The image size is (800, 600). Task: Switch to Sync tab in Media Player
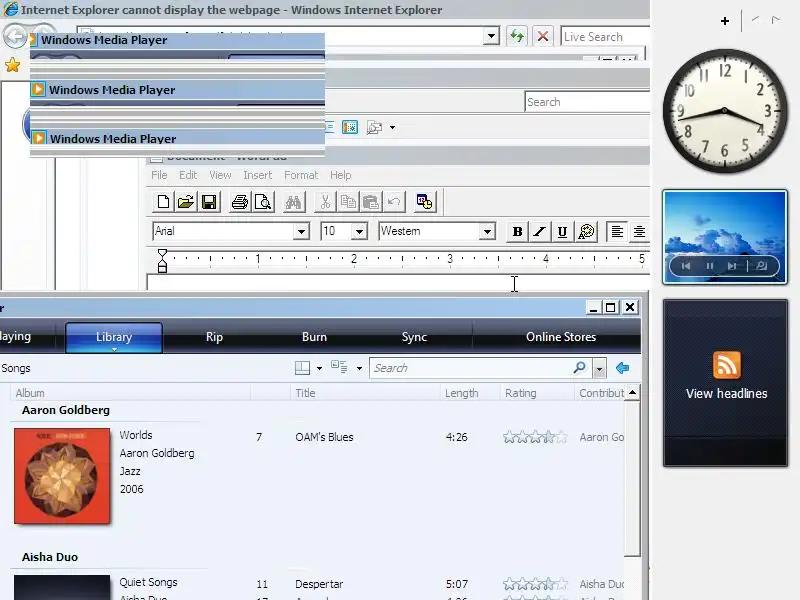coord(414,337)
